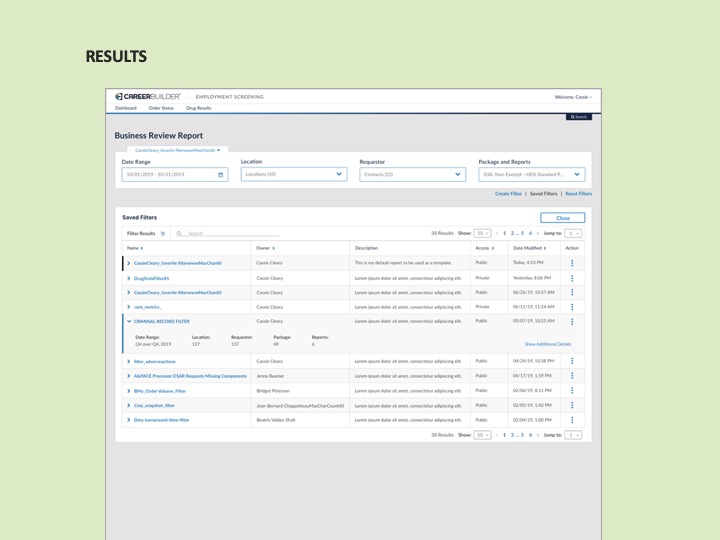
Task: Go to previous page in bottom pagination
Action: [x=497, y=435]
